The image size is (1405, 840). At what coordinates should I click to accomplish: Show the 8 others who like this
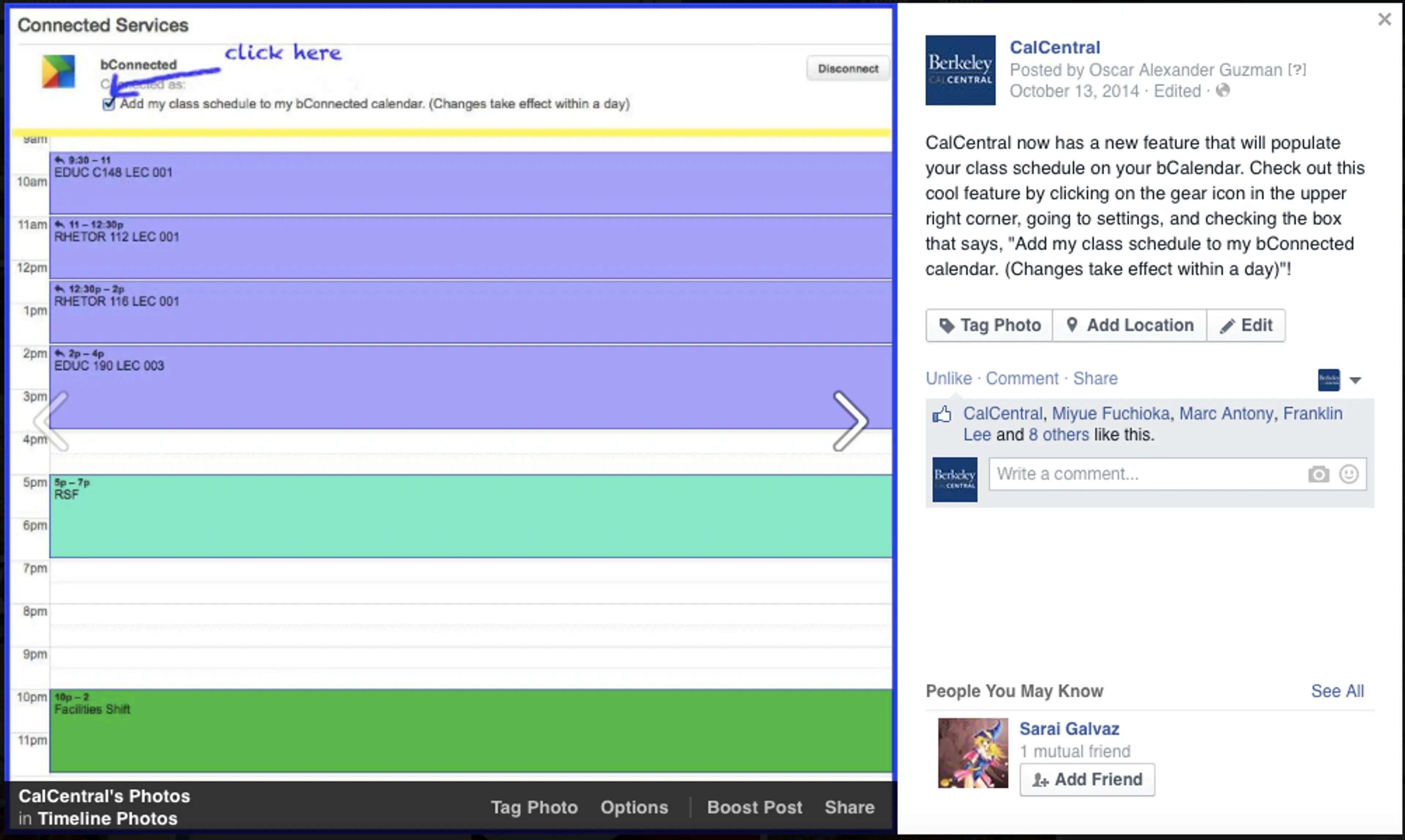click(1059, 435)
